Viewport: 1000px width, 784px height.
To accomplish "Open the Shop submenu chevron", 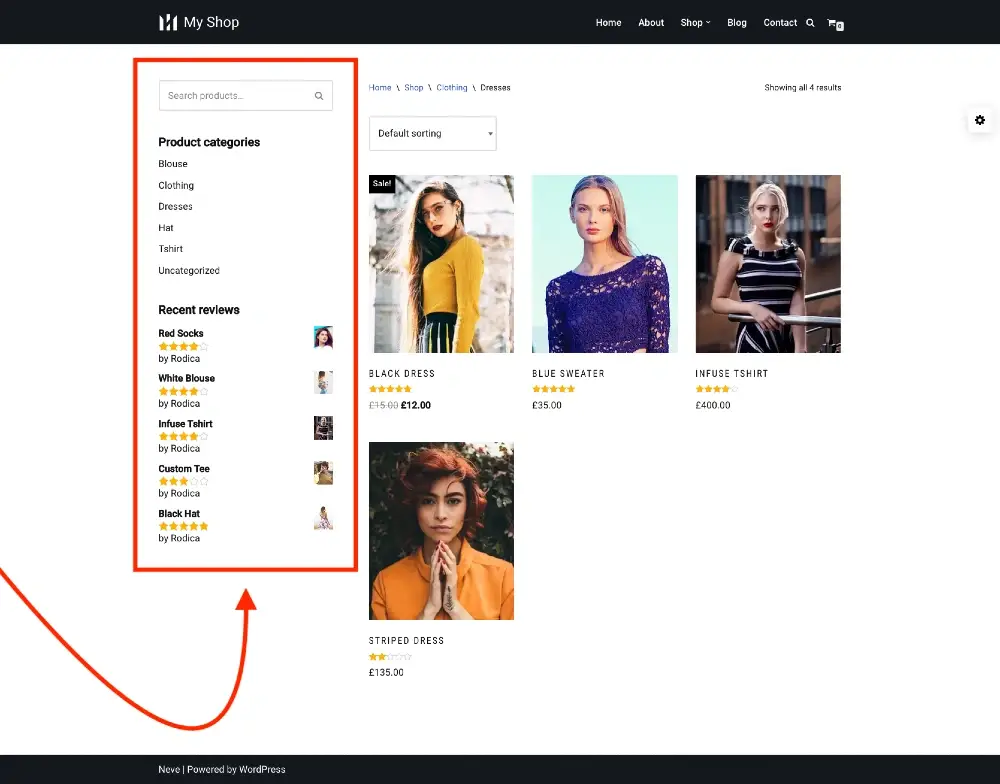I will click(707, 22).
